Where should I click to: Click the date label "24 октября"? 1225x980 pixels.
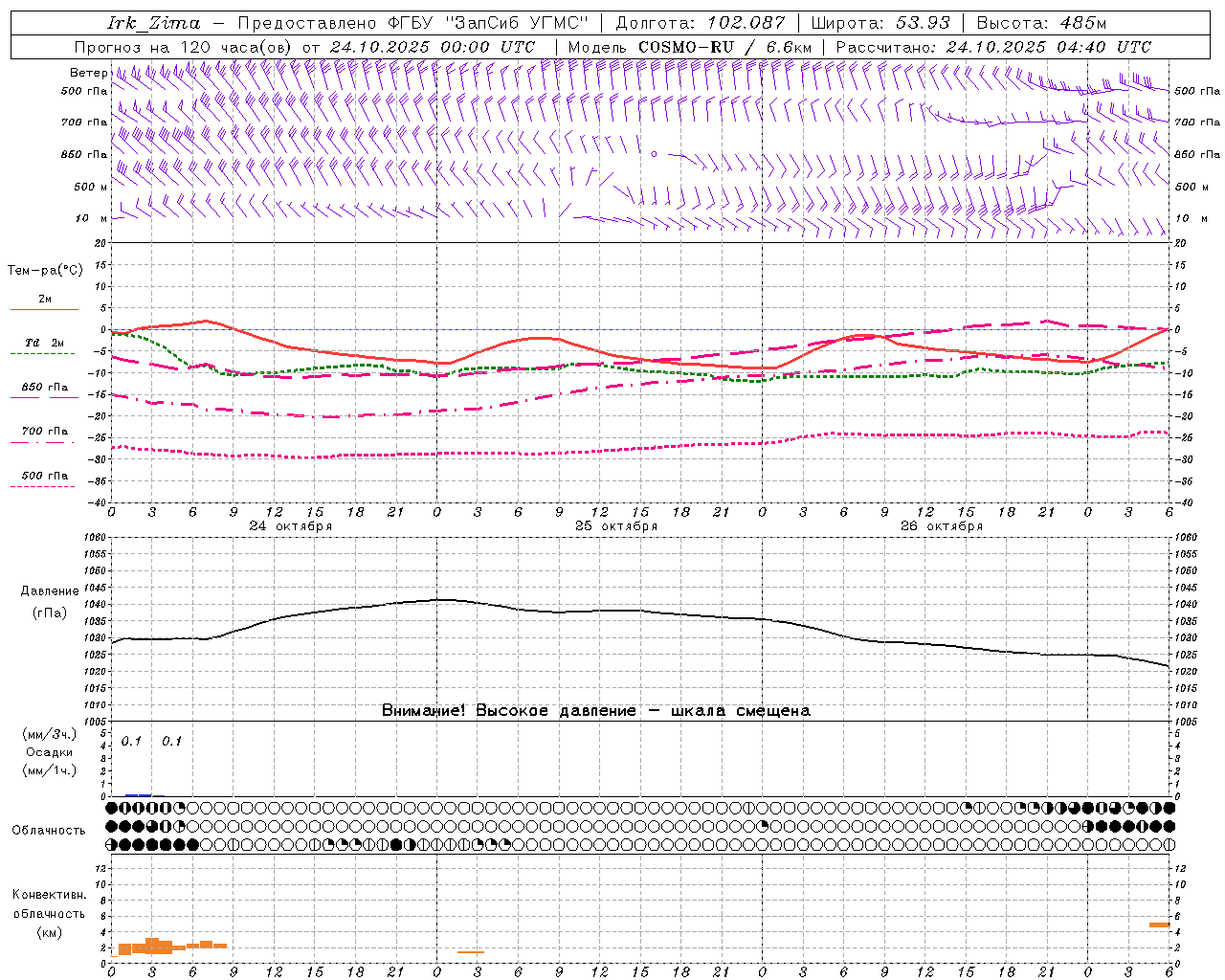[x=290, y=526]
